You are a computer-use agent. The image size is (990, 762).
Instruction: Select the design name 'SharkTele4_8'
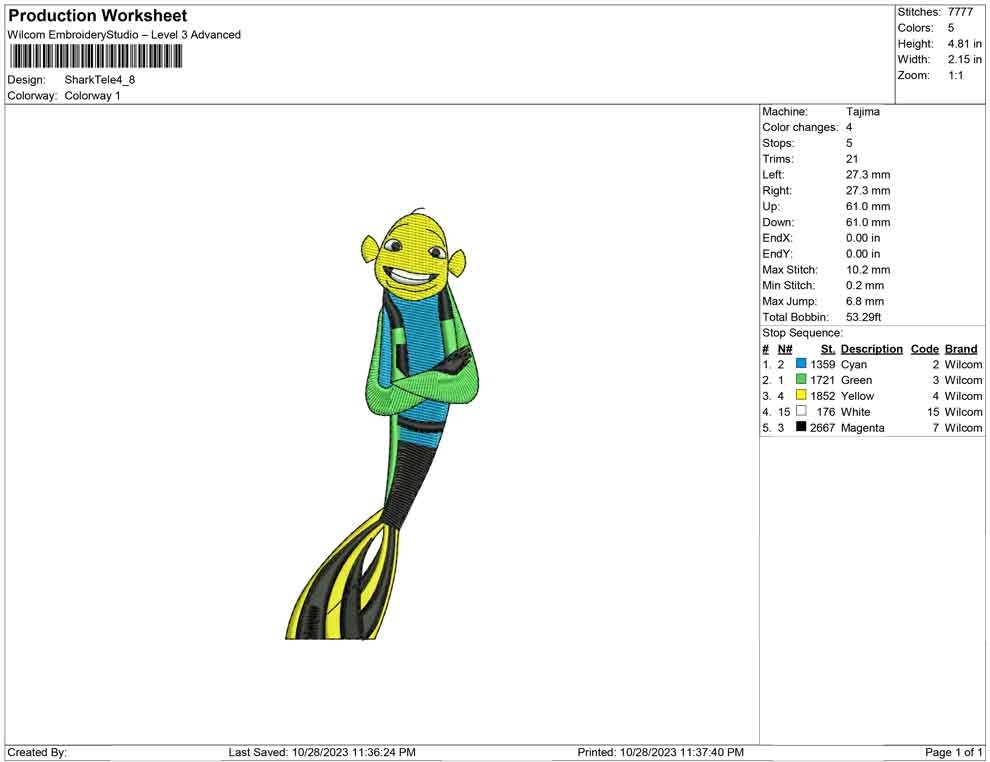[100, 80]
